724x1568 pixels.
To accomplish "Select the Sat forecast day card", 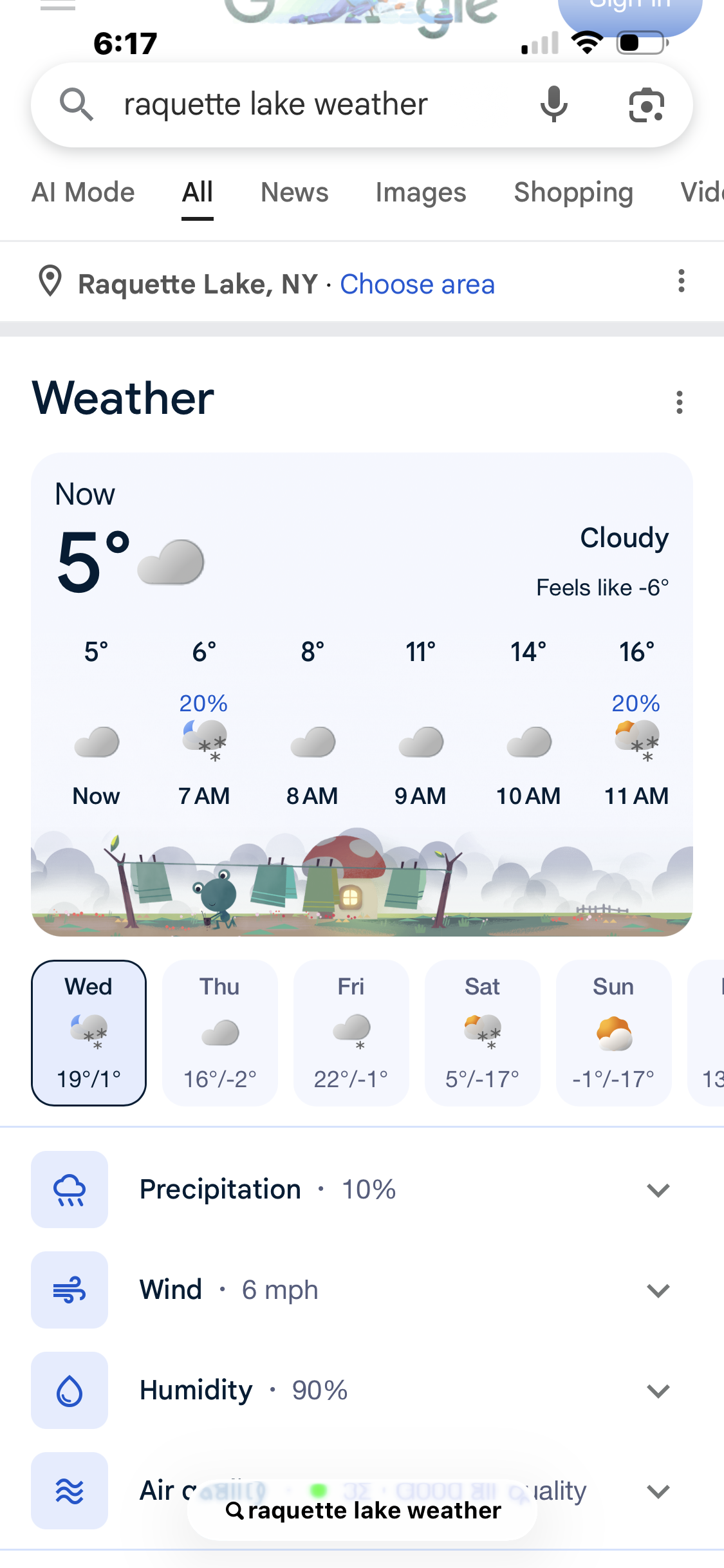I will tap(483, 1033).
